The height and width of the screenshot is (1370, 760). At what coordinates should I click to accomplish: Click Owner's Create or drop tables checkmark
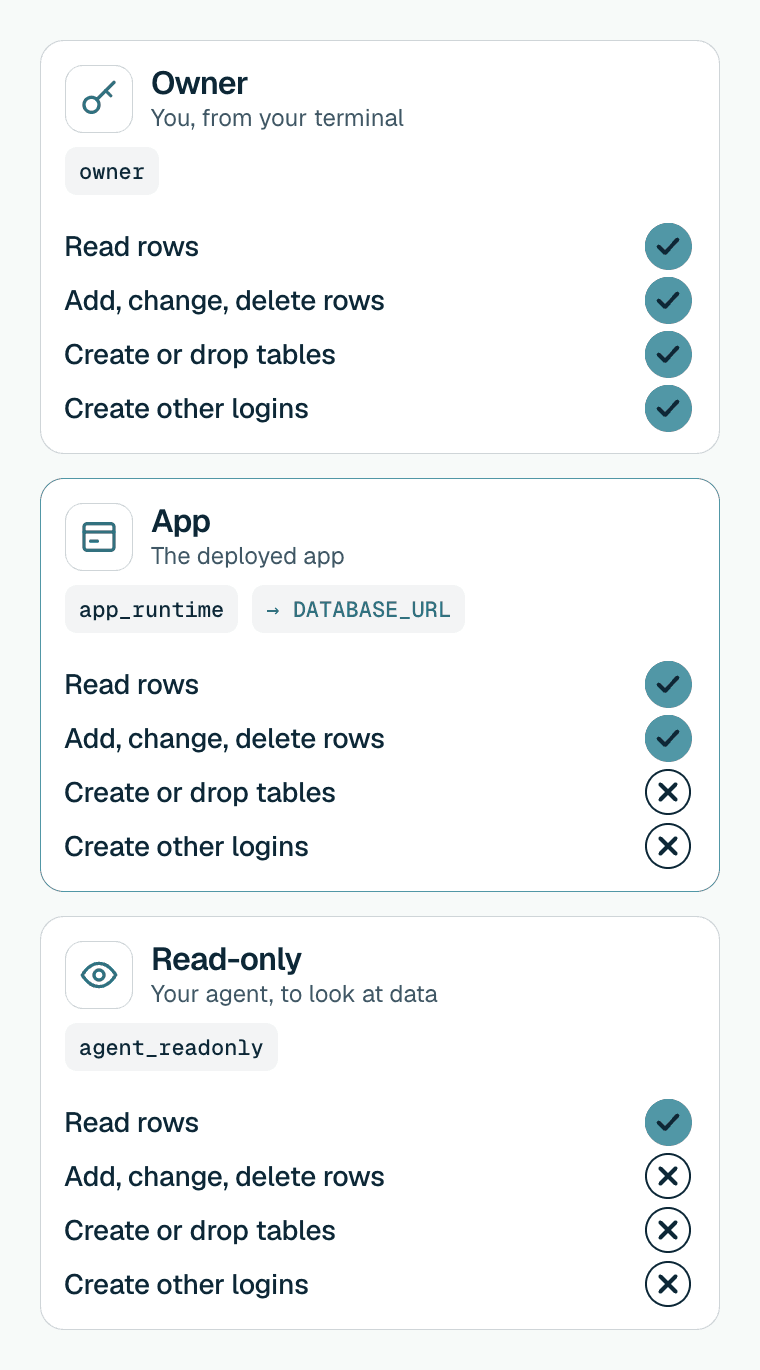[x=668, y=354]
